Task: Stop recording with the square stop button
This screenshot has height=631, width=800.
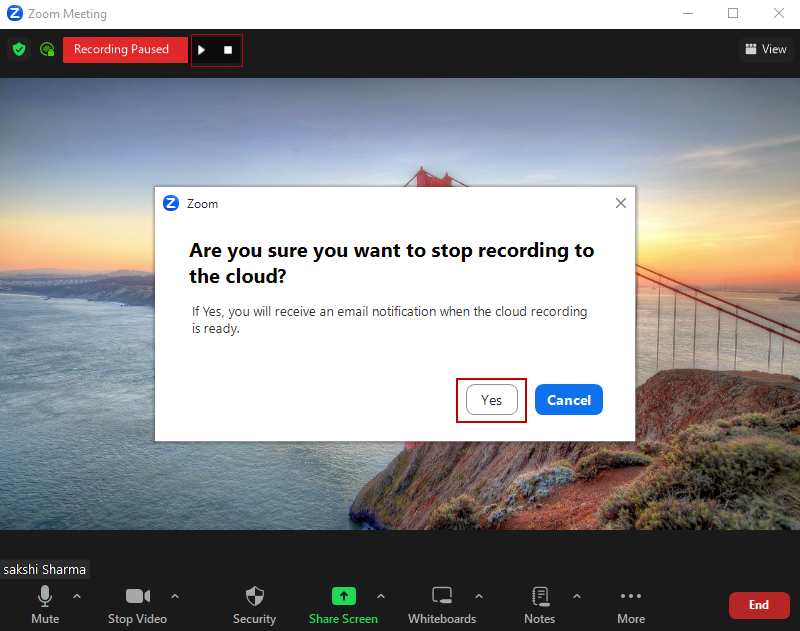Action: 228,50
